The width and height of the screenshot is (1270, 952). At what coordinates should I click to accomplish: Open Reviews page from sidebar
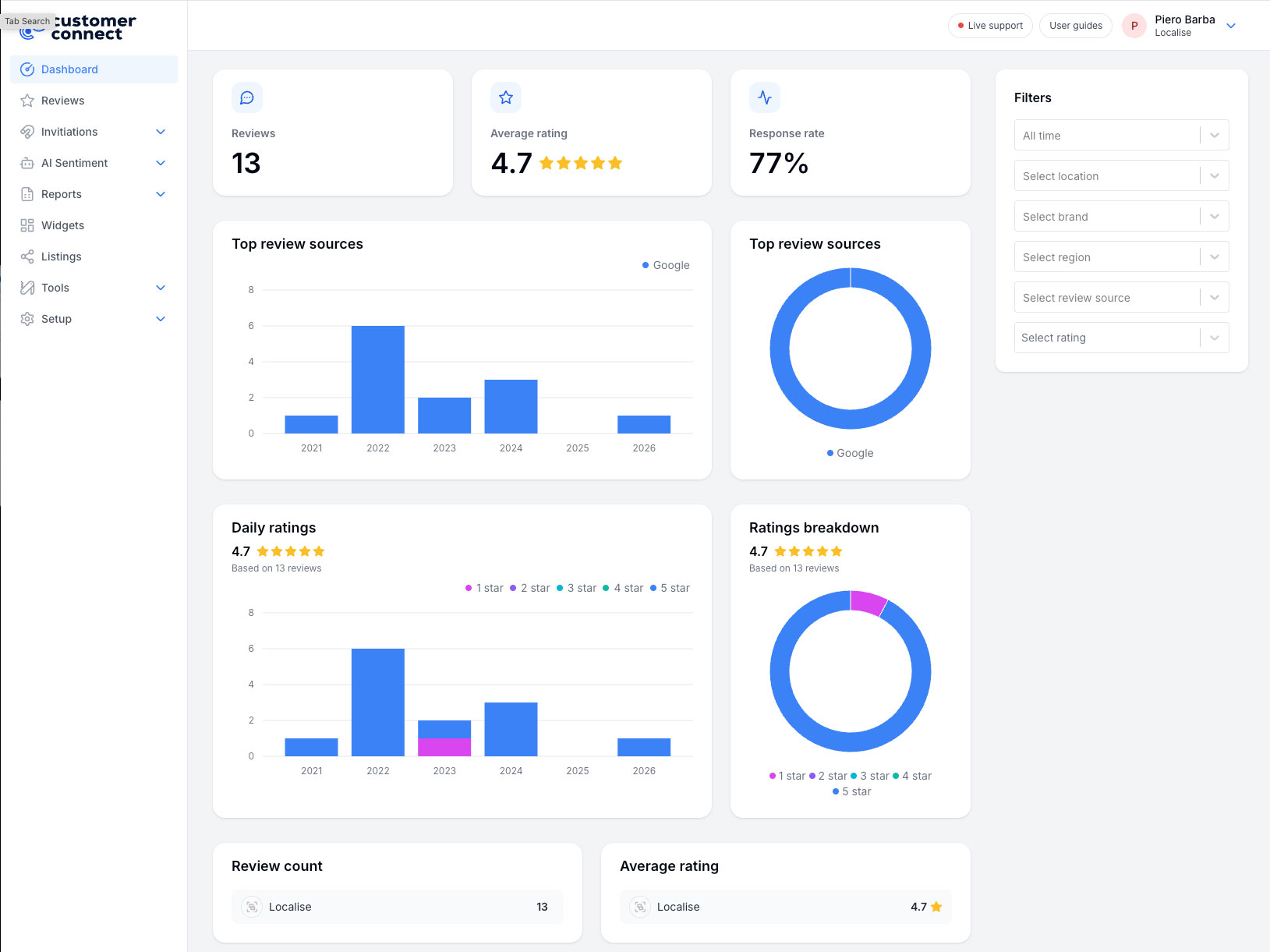pos(94,101)
